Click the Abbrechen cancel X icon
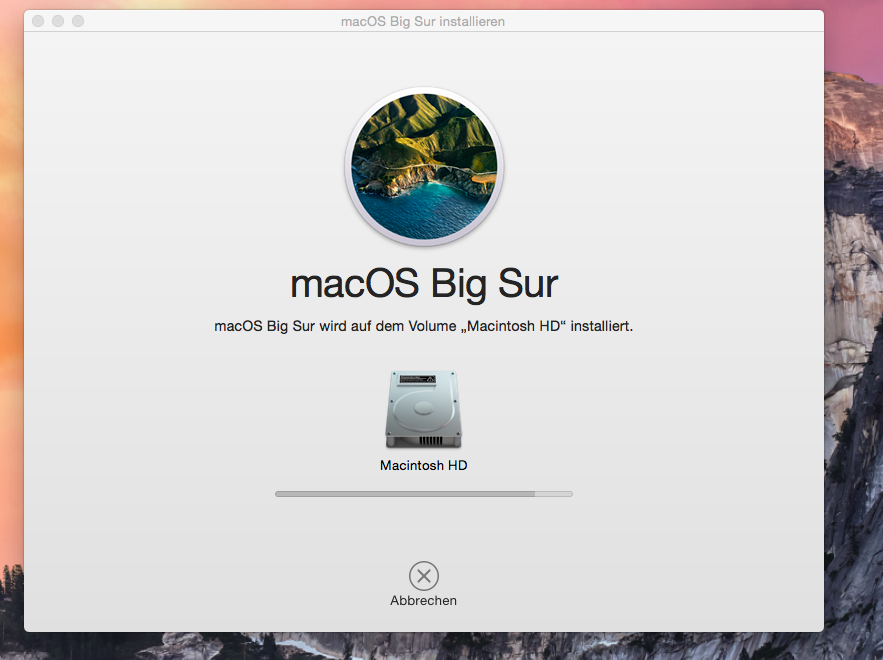This screenshot has height=660, width=883. [423, 576]
